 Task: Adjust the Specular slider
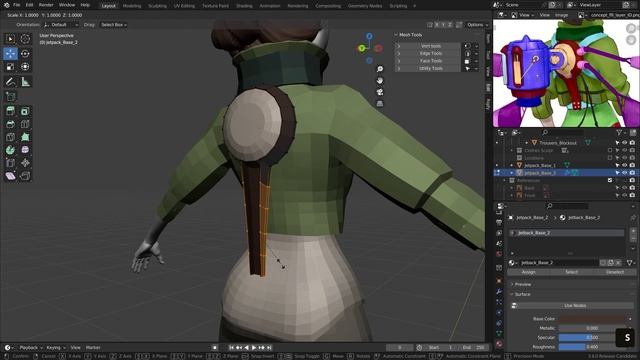pos(592,338)
